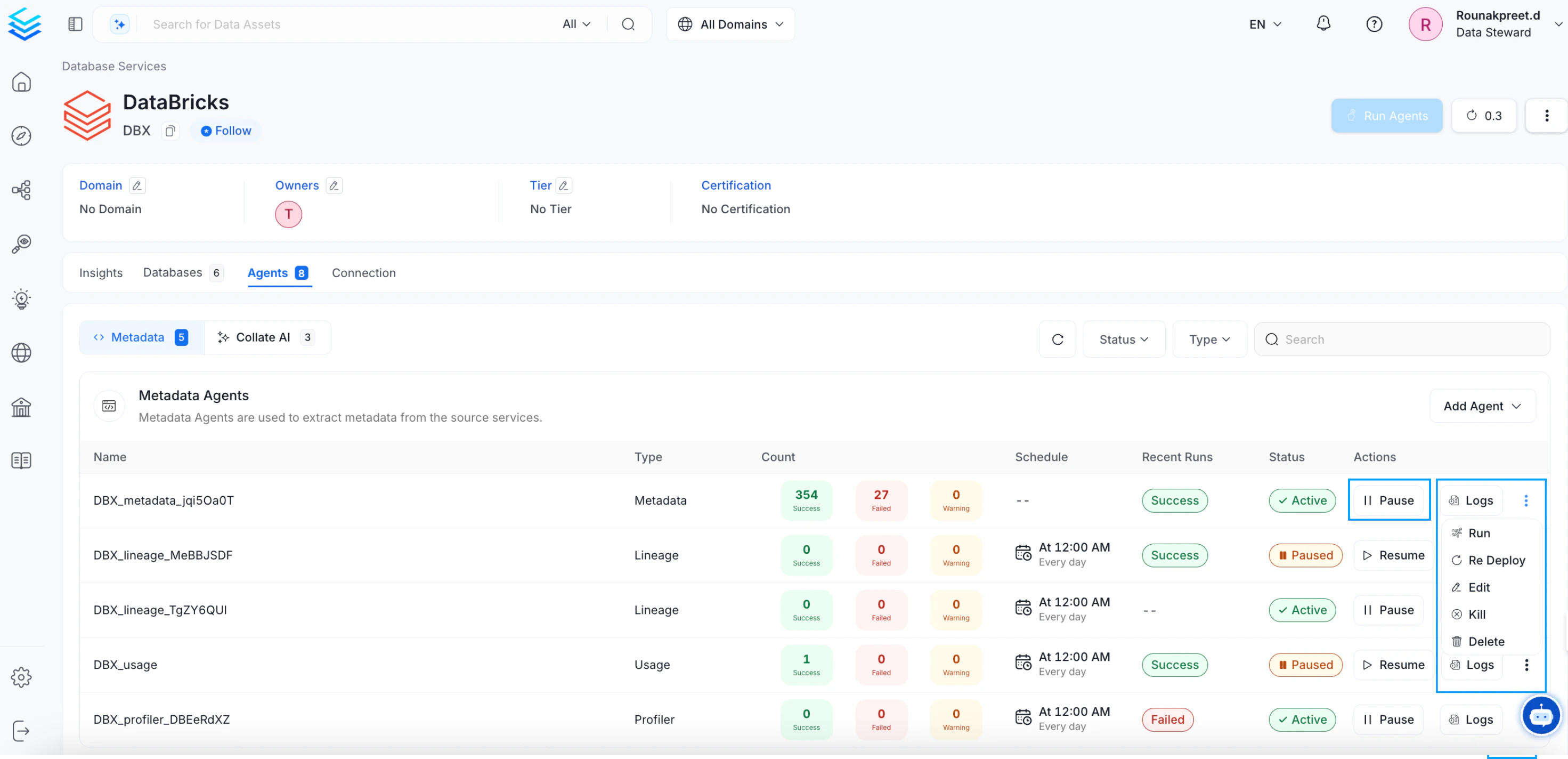Pause the DBX_lineage_TgZY6QUI agent

(1388, 610)
